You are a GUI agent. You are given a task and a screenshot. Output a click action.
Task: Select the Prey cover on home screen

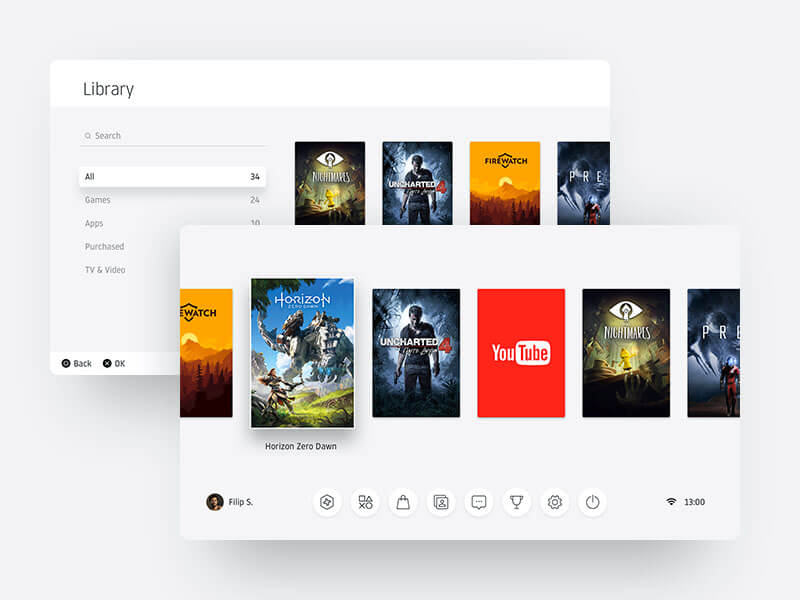pos(713,353)
